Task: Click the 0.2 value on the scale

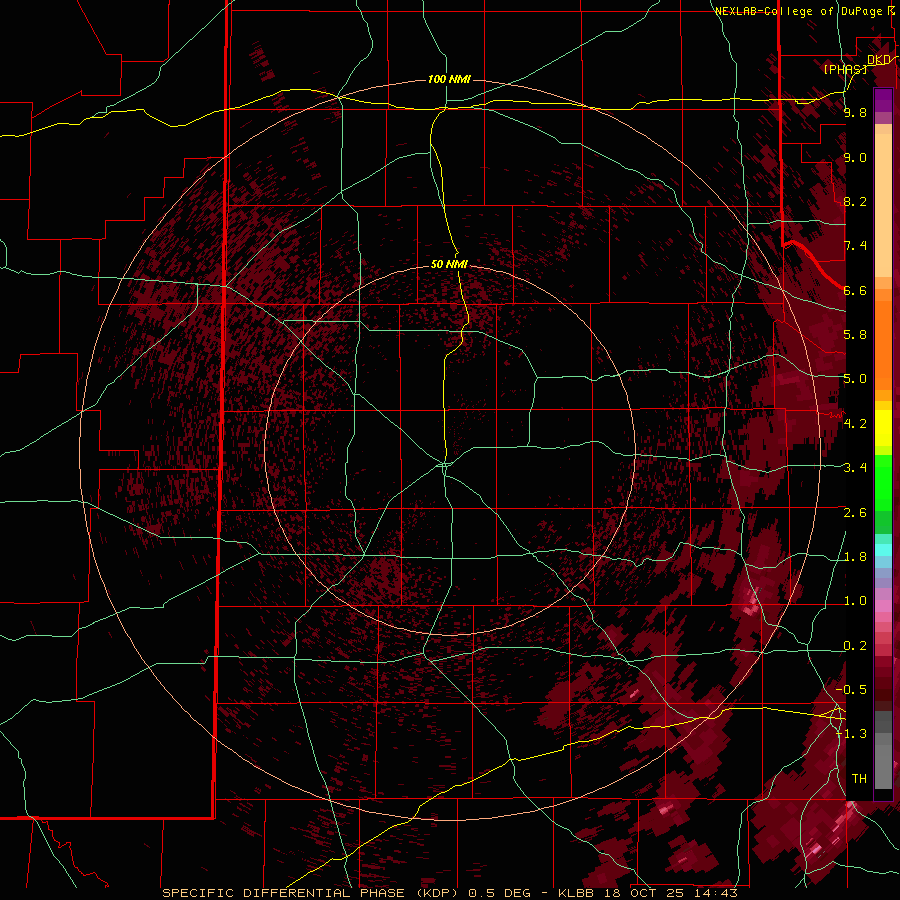Action: pos(855,646)
